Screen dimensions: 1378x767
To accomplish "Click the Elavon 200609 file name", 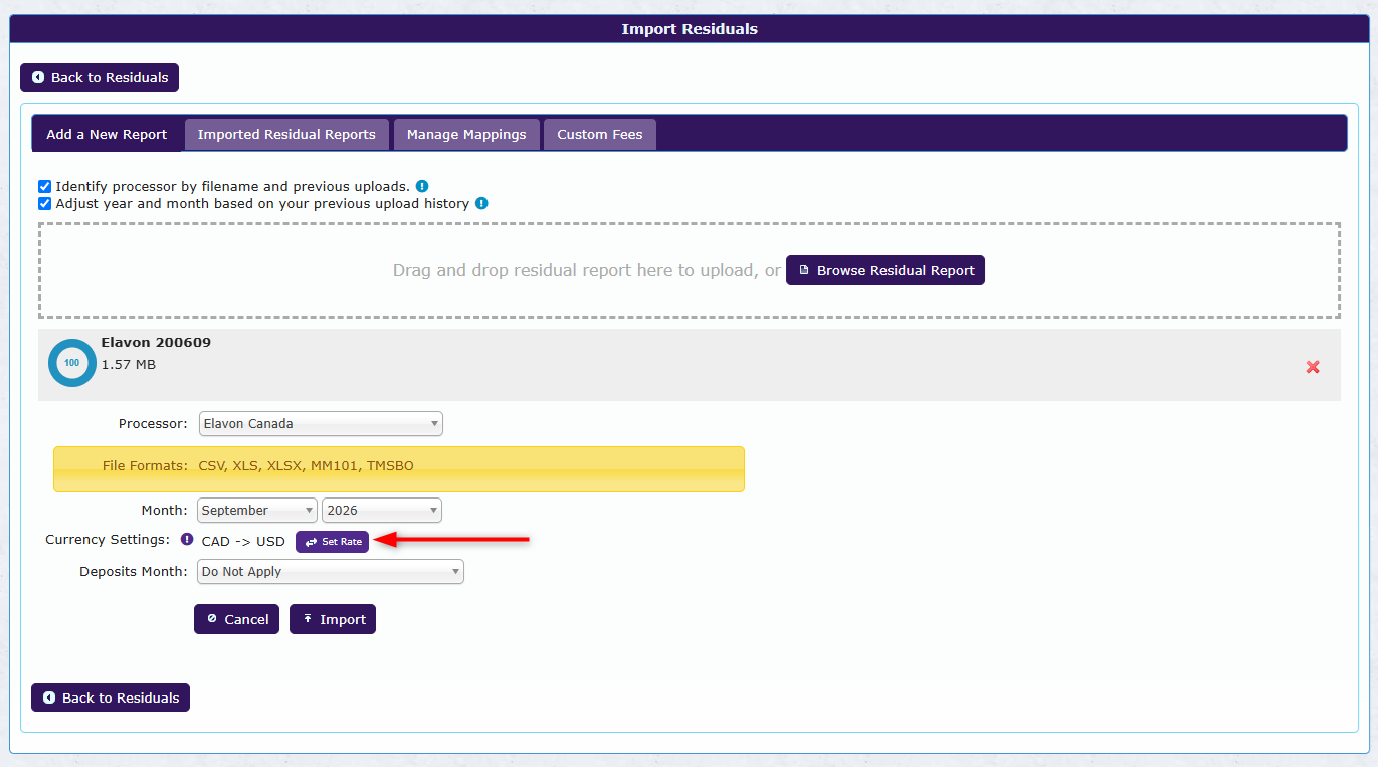I will click(x=156, y=342).
